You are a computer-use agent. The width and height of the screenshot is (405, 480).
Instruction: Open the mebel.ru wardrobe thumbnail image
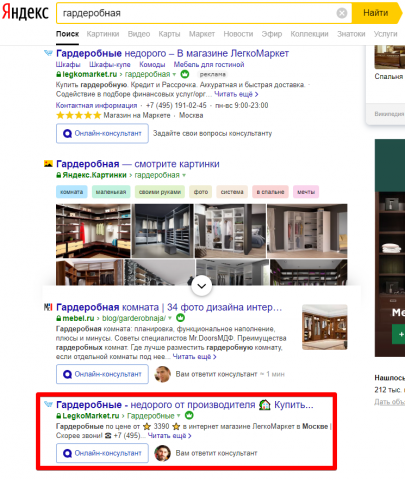pos(325,327)
